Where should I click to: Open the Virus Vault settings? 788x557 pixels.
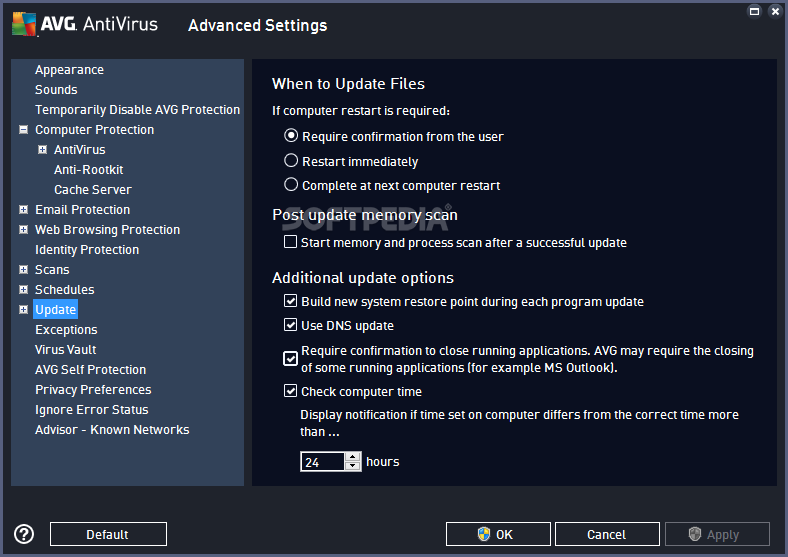coord(65,349)
